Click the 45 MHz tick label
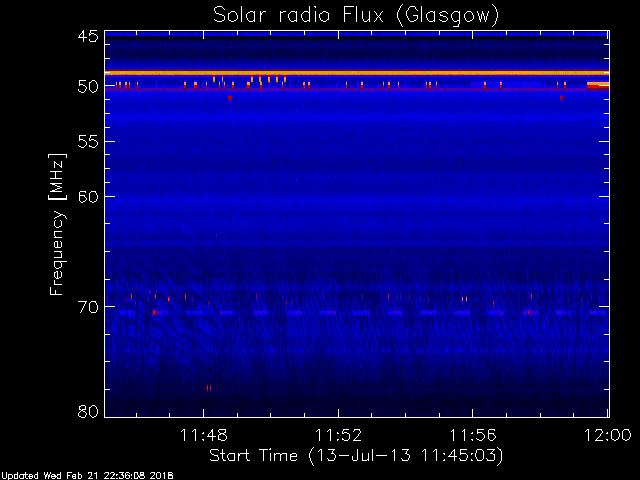The width and height of the screenshot is (640, 480). pos(88,37)
